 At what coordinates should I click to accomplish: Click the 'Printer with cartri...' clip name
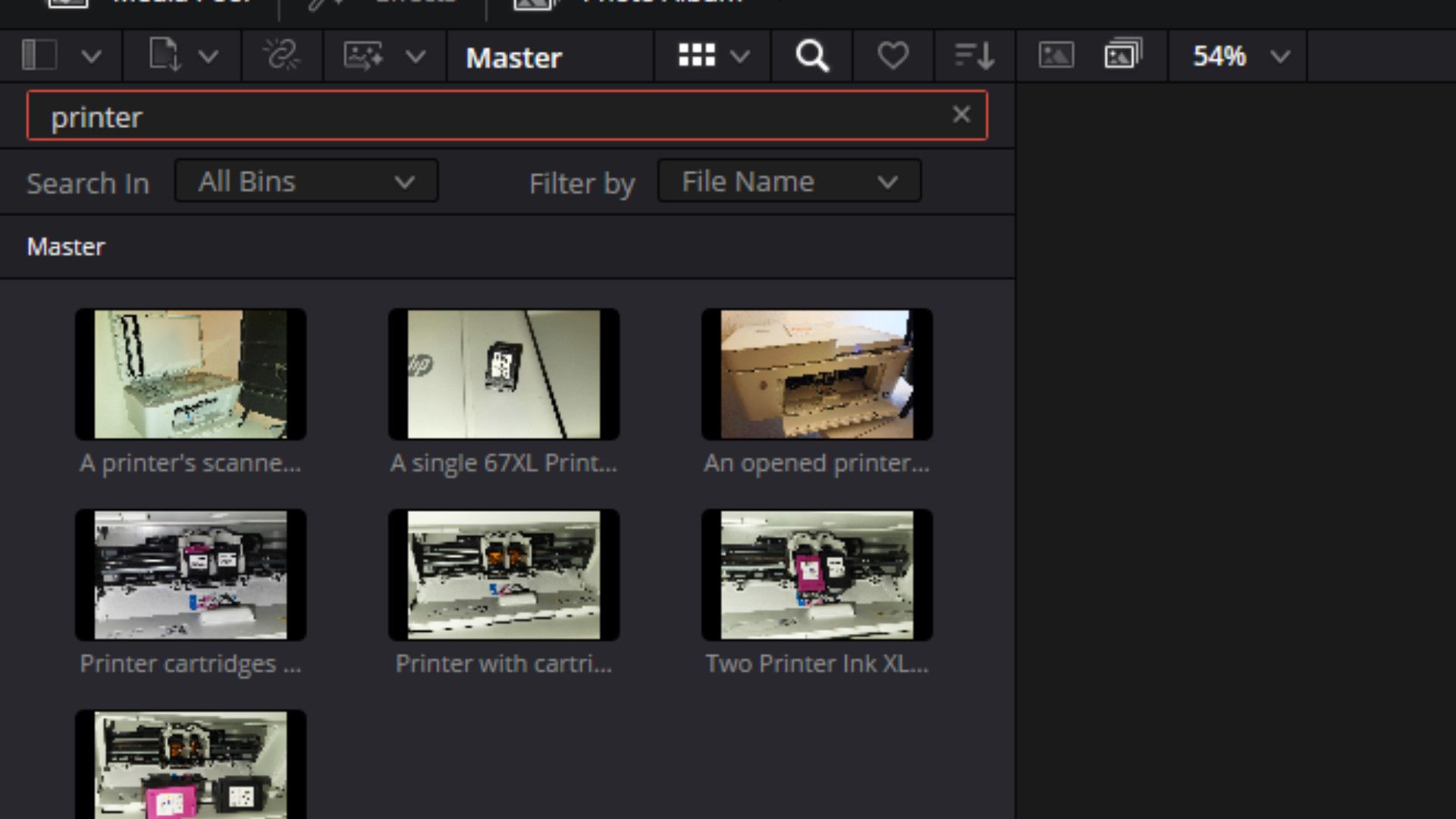coord(504,664)
